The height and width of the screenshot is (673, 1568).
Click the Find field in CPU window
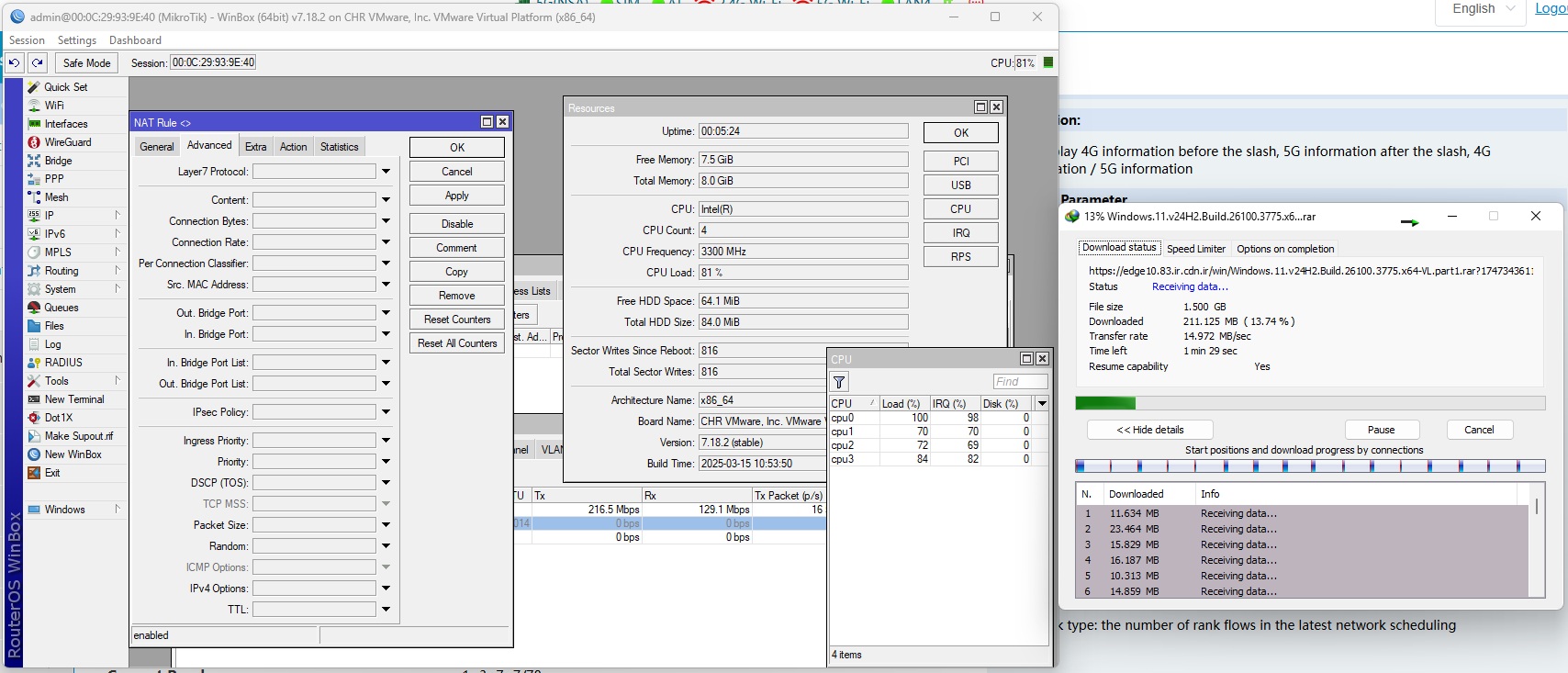[x=1020, y=382]
